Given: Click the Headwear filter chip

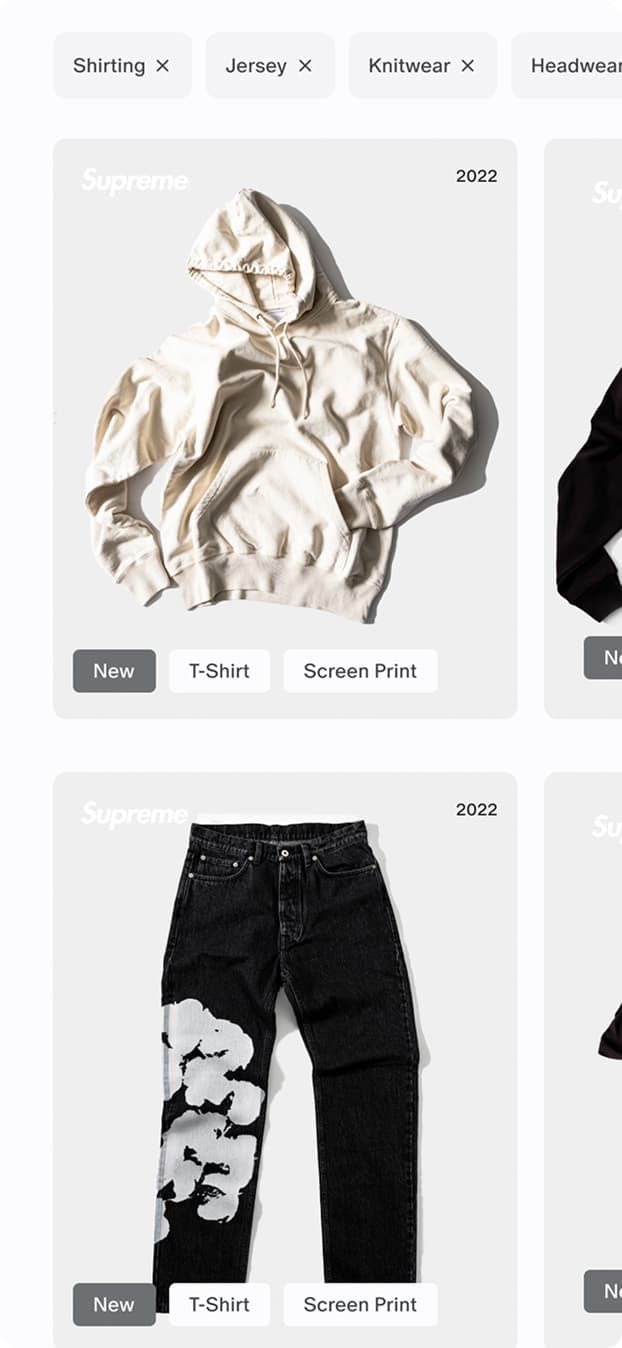Looking at the screenshot, I should 568,65.
